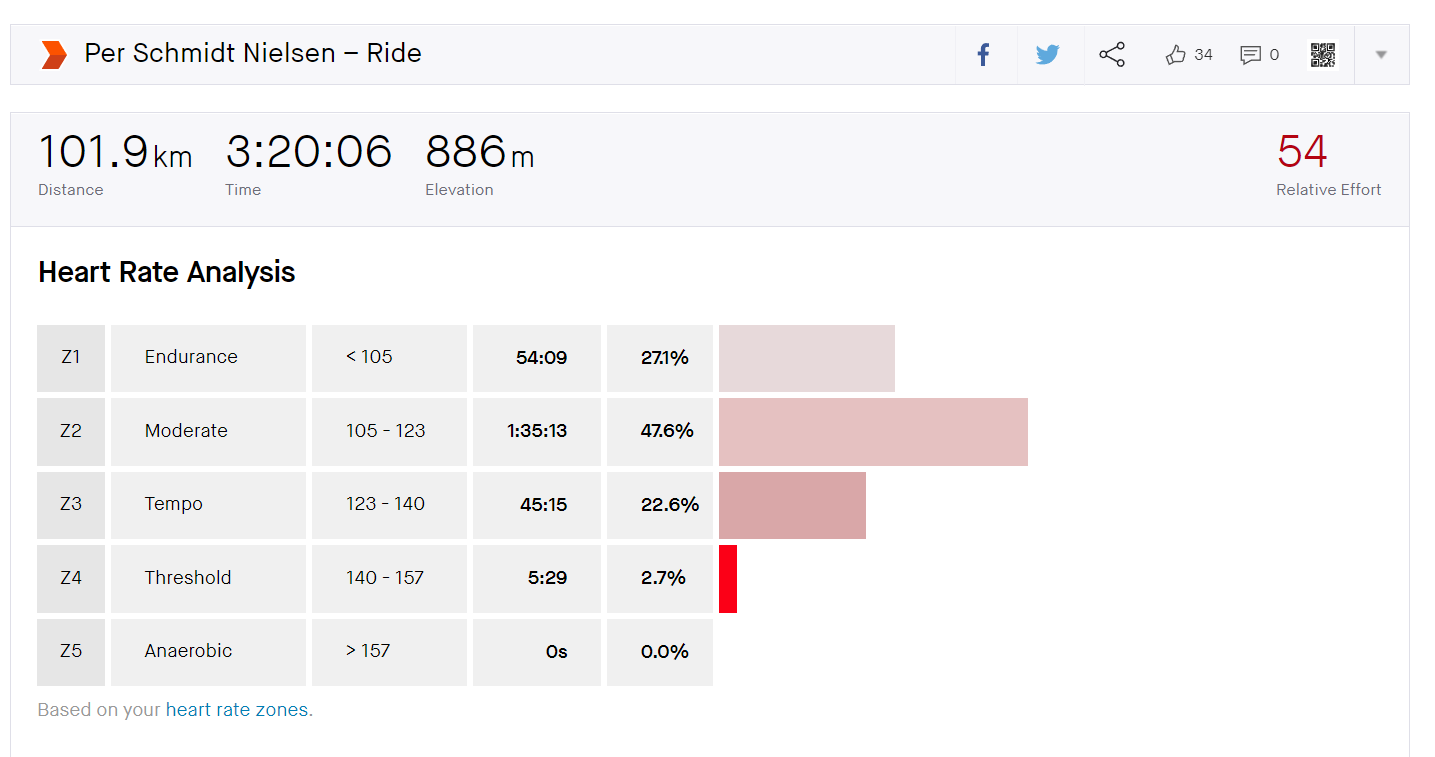Screen dimensions: 1435x757
Task: Expand the header dropdown arrow
Action: tap(1381, 55)
